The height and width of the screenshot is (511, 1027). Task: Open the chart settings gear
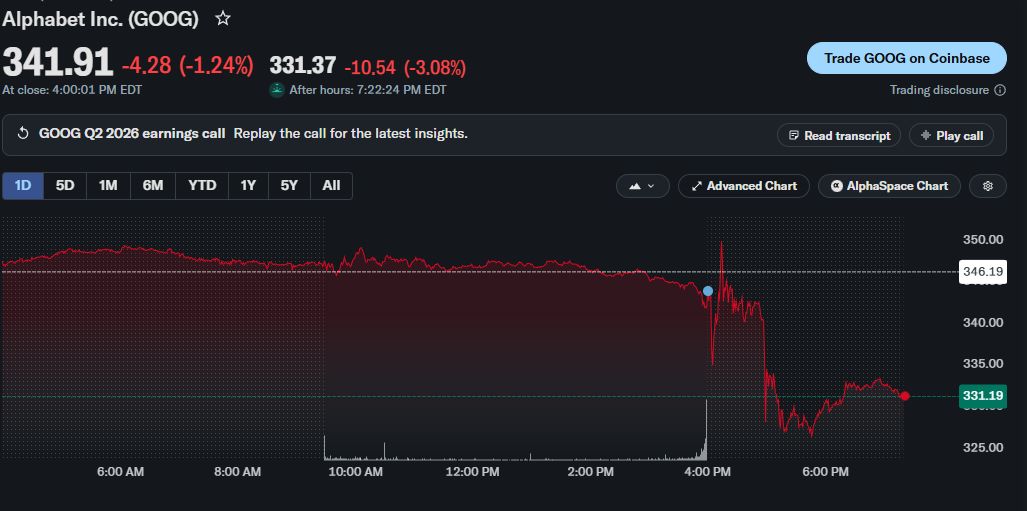[988, 186]
